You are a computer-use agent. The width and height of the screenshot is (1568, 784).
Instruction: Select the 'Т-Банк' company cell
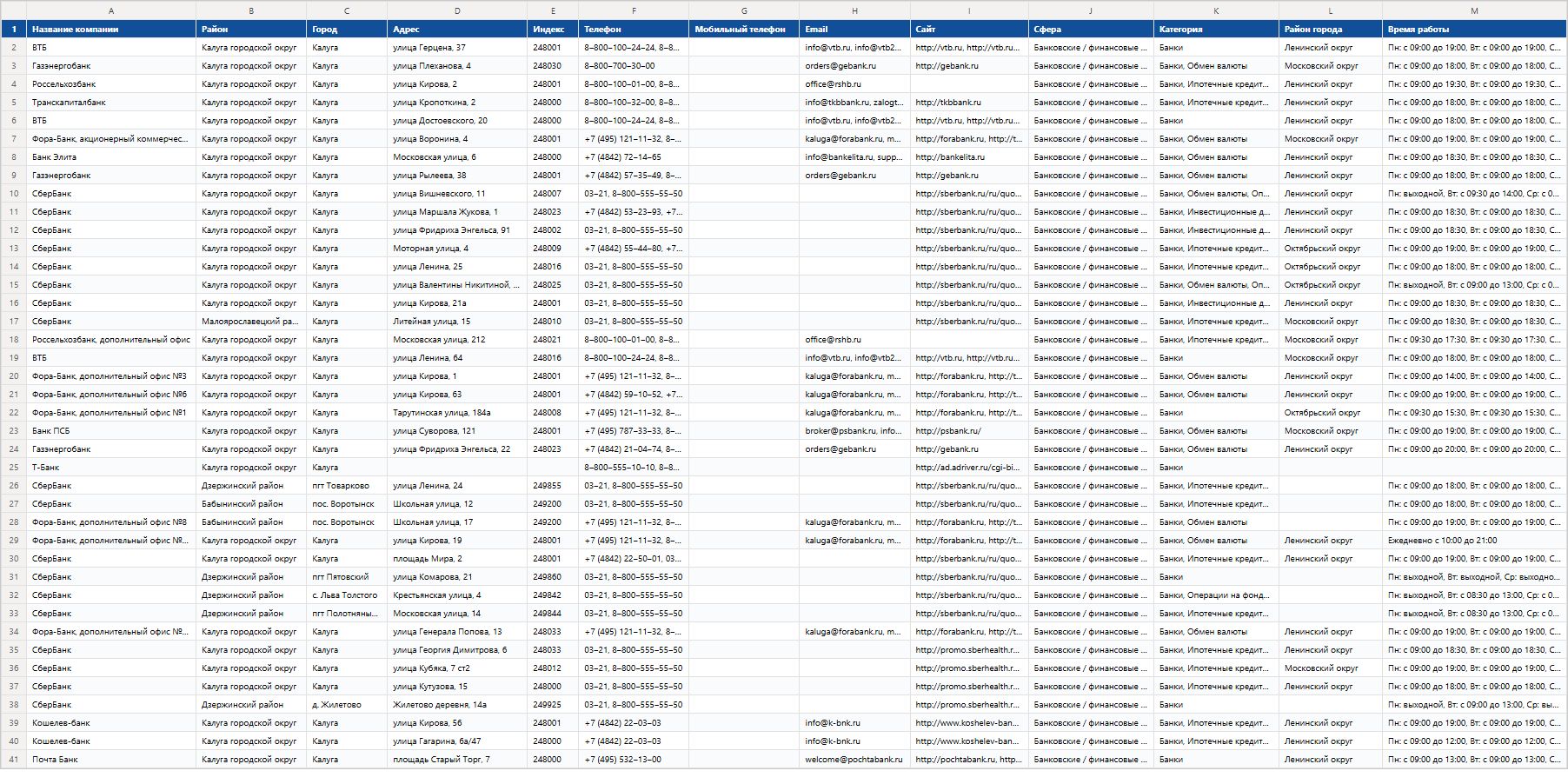click(x=111, y=468)
